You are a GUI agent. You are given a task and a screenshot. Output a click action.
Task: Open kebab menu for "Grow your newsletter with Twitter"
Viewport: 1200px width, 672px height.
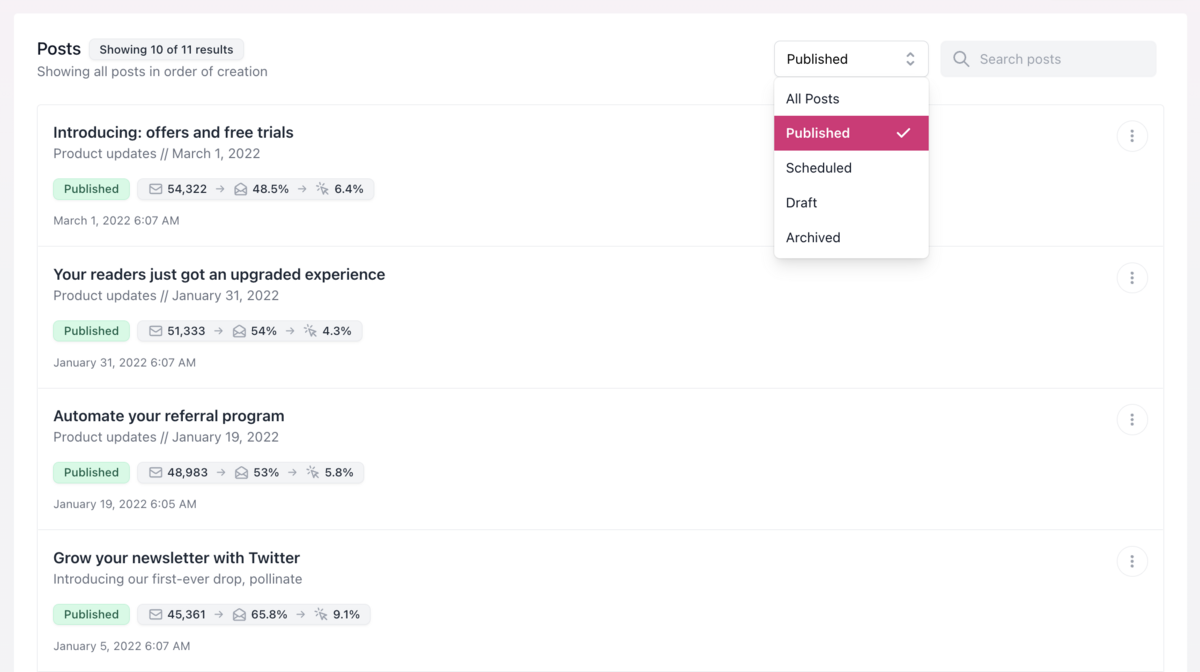point(1132,561)
